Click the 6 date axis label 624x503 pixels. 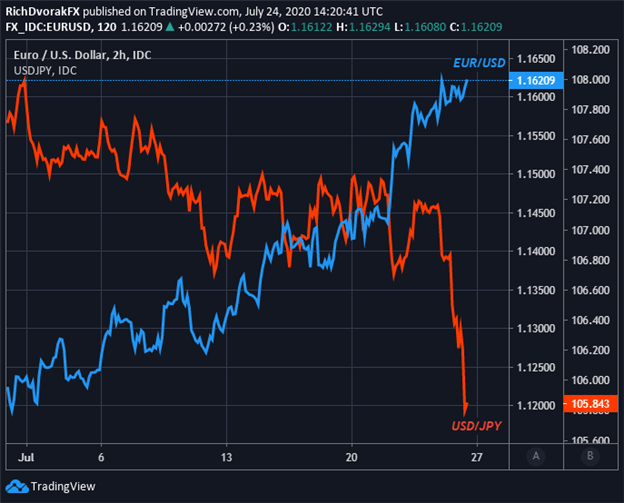pyautogui.click(x=101, y=457)
